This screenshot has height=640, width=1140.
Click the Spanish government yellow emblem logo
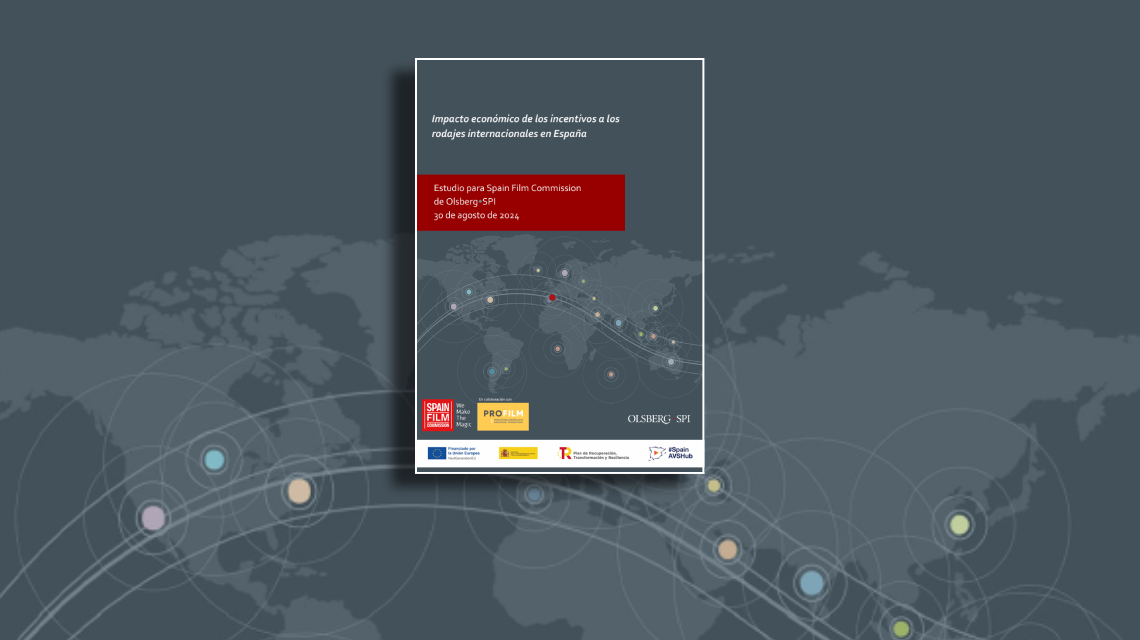pos(518,453)
